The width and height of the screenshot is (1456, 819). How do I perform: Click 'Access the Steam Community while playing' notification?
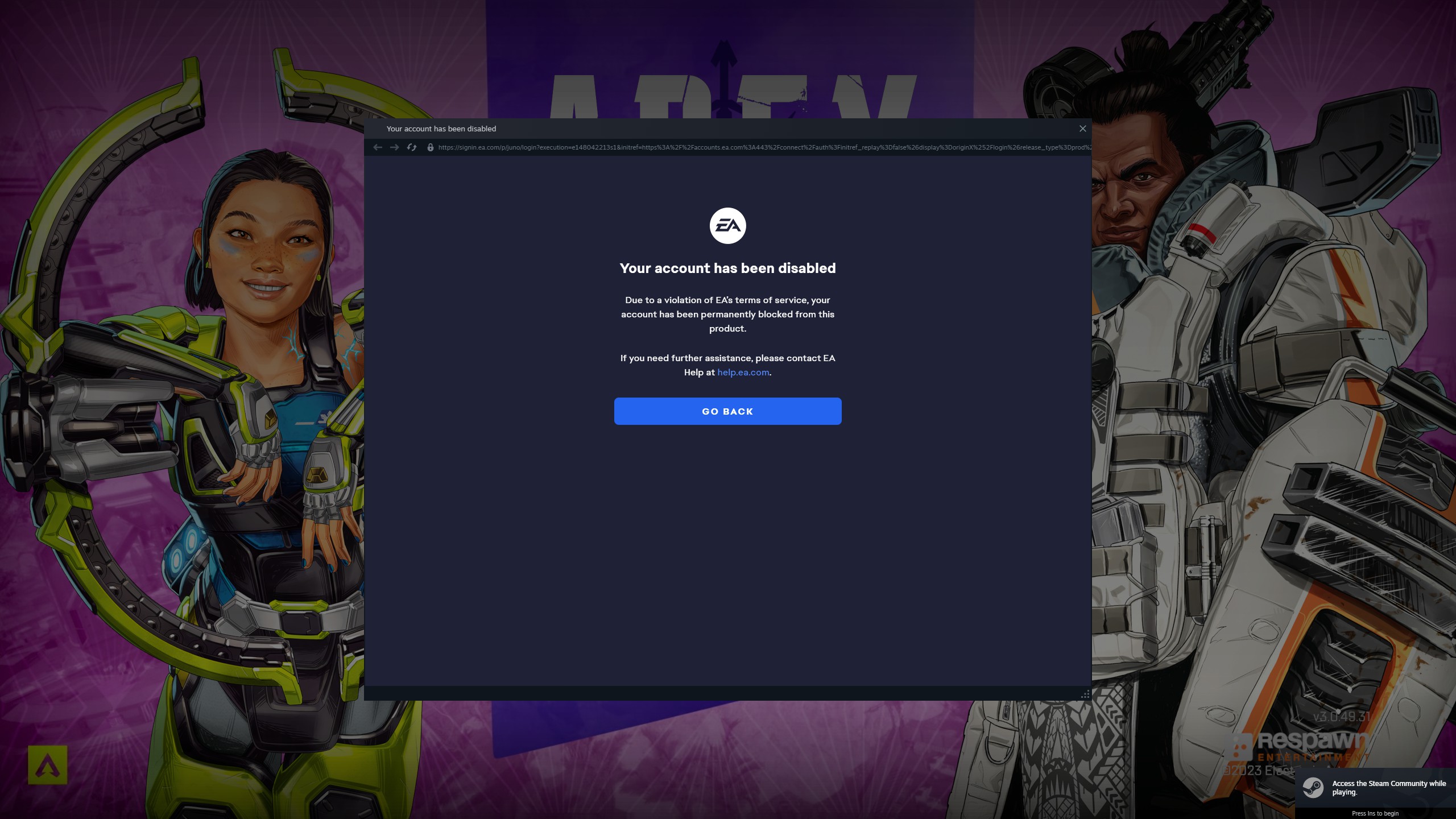coord(1375,788)
